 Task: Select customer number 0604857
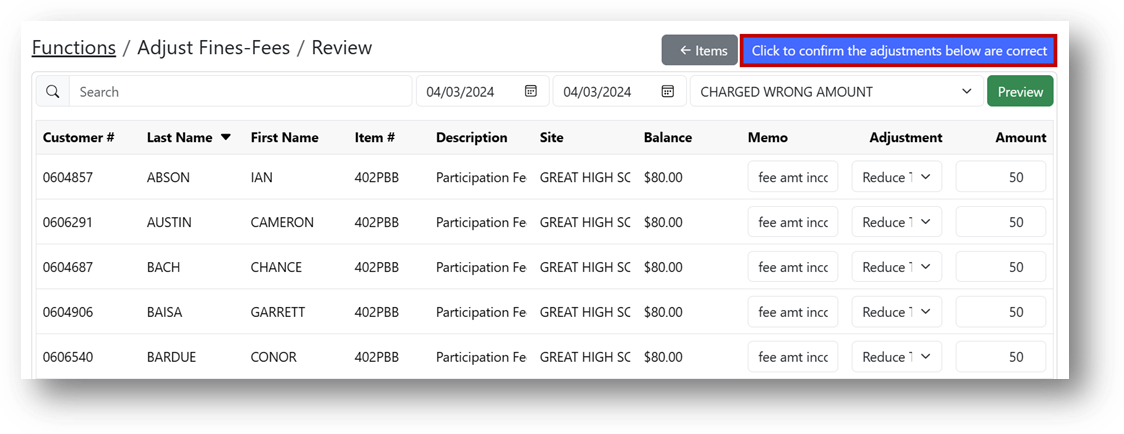(68, 177)
